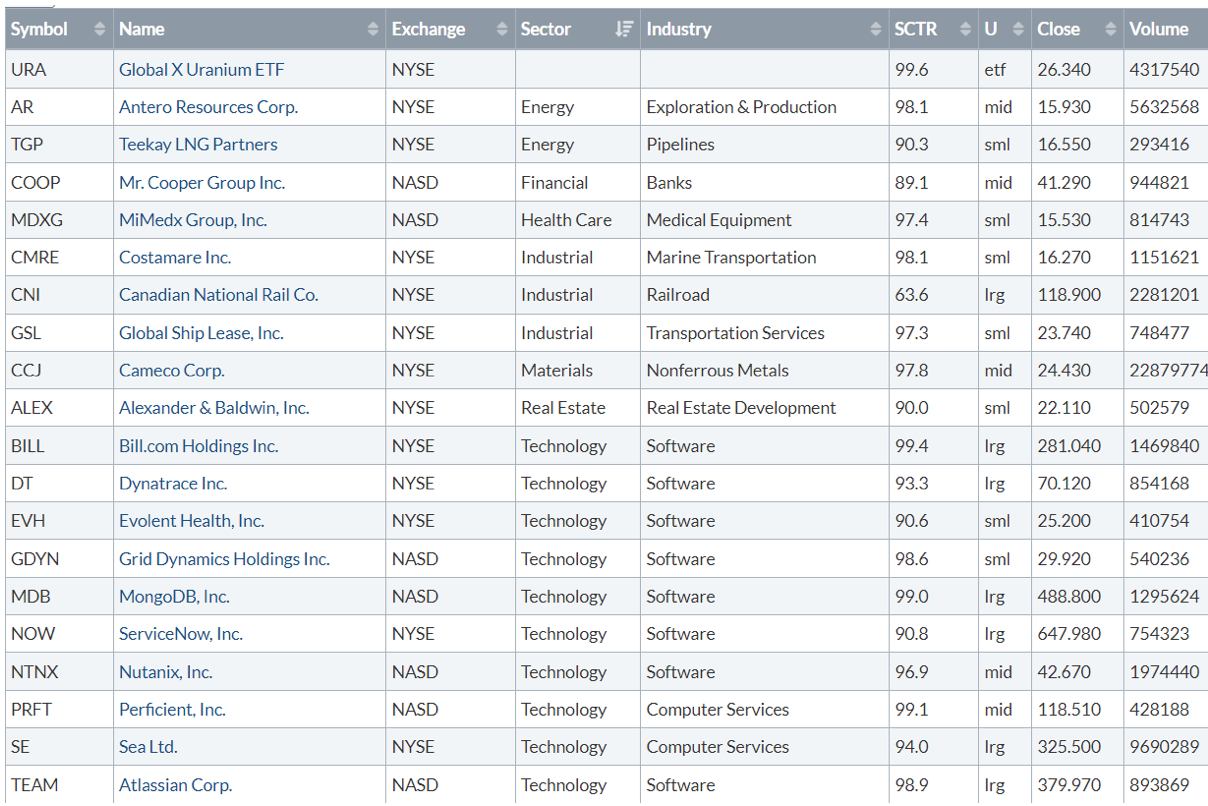Toggle the Sector column sort indicator
The height and width of the screenshot is (806, 1208).
tap(625, 30)
